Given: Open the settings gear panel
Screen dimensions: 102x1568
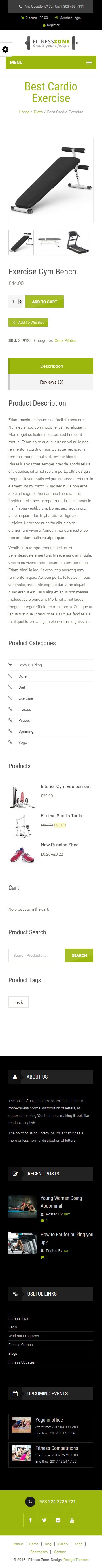Looking at the screenshot, I should 5,49.
